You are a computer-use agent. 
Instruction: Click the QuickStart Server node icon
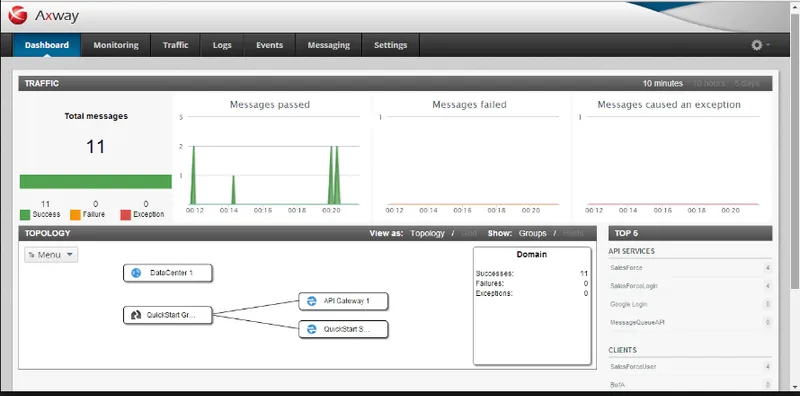pyautogui.click(x=311, y=329)
